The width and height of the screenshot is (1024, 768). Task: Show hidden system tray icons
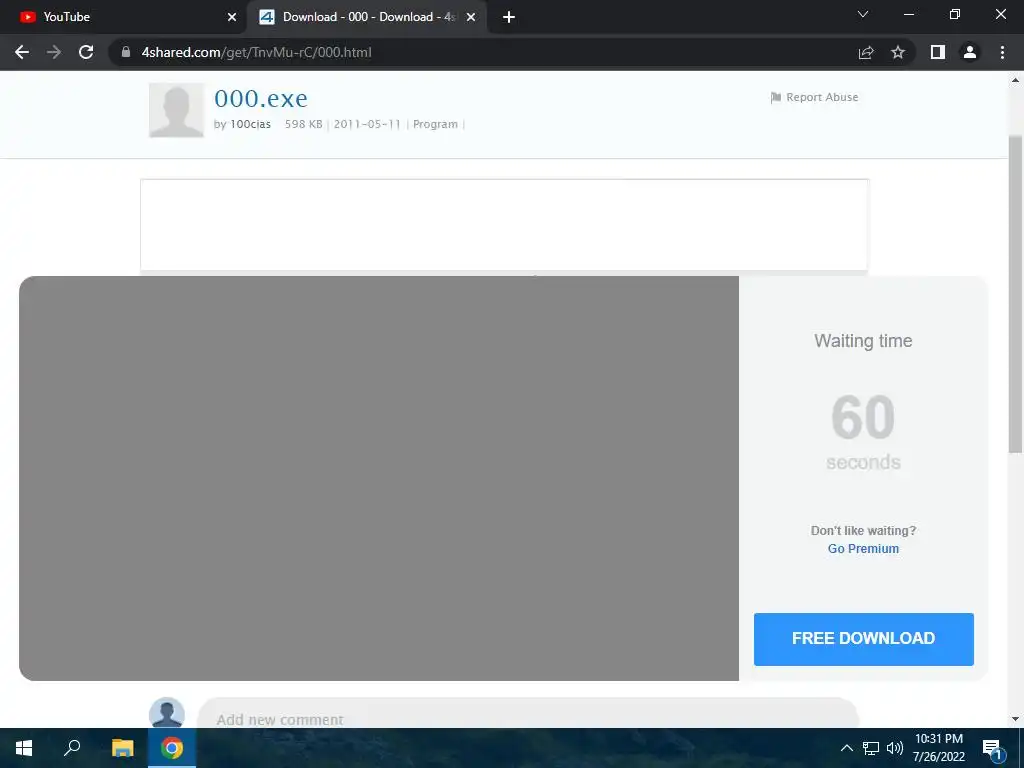[x=846, y=748]
